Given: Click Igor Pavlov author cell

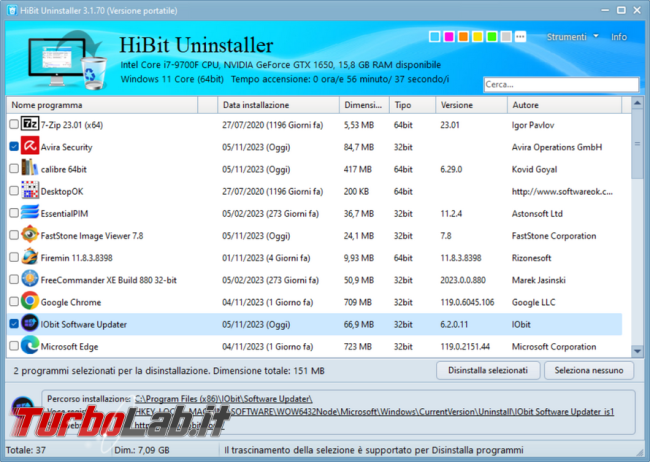Looking at the screenshot, I should (x=533, y=125).
